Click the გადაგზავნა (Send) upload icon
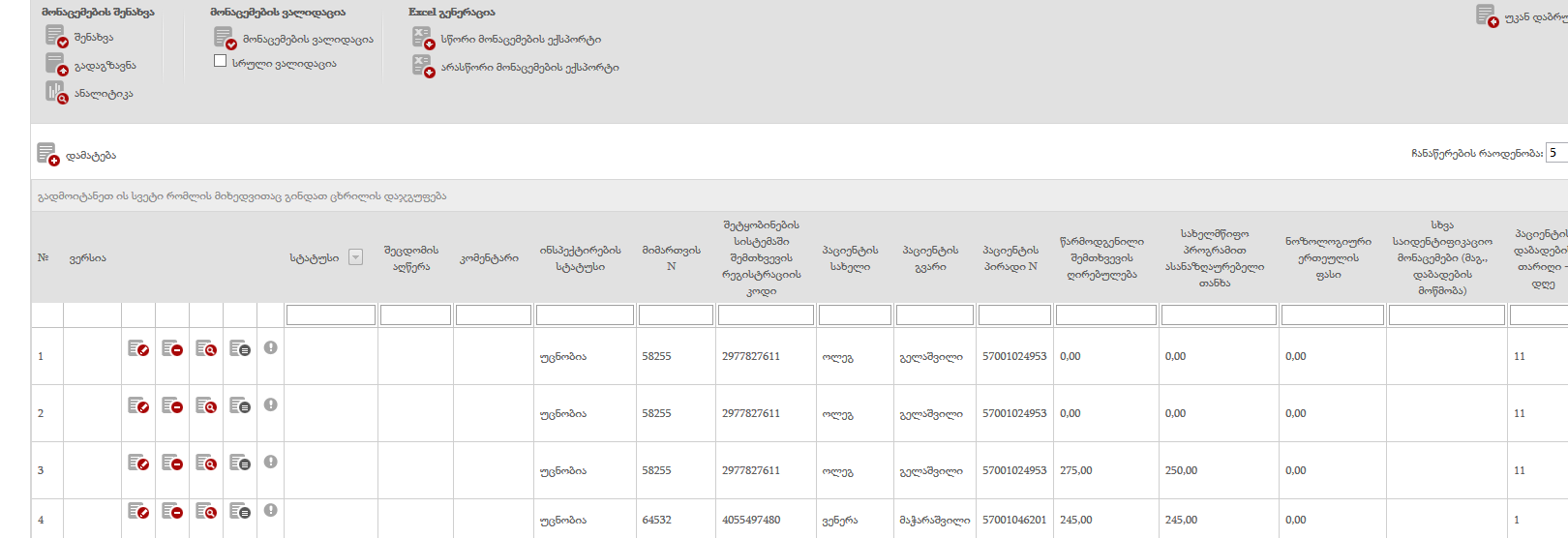Image resolution: width=1568 pixels, height=538 pixels. point(56,65)
